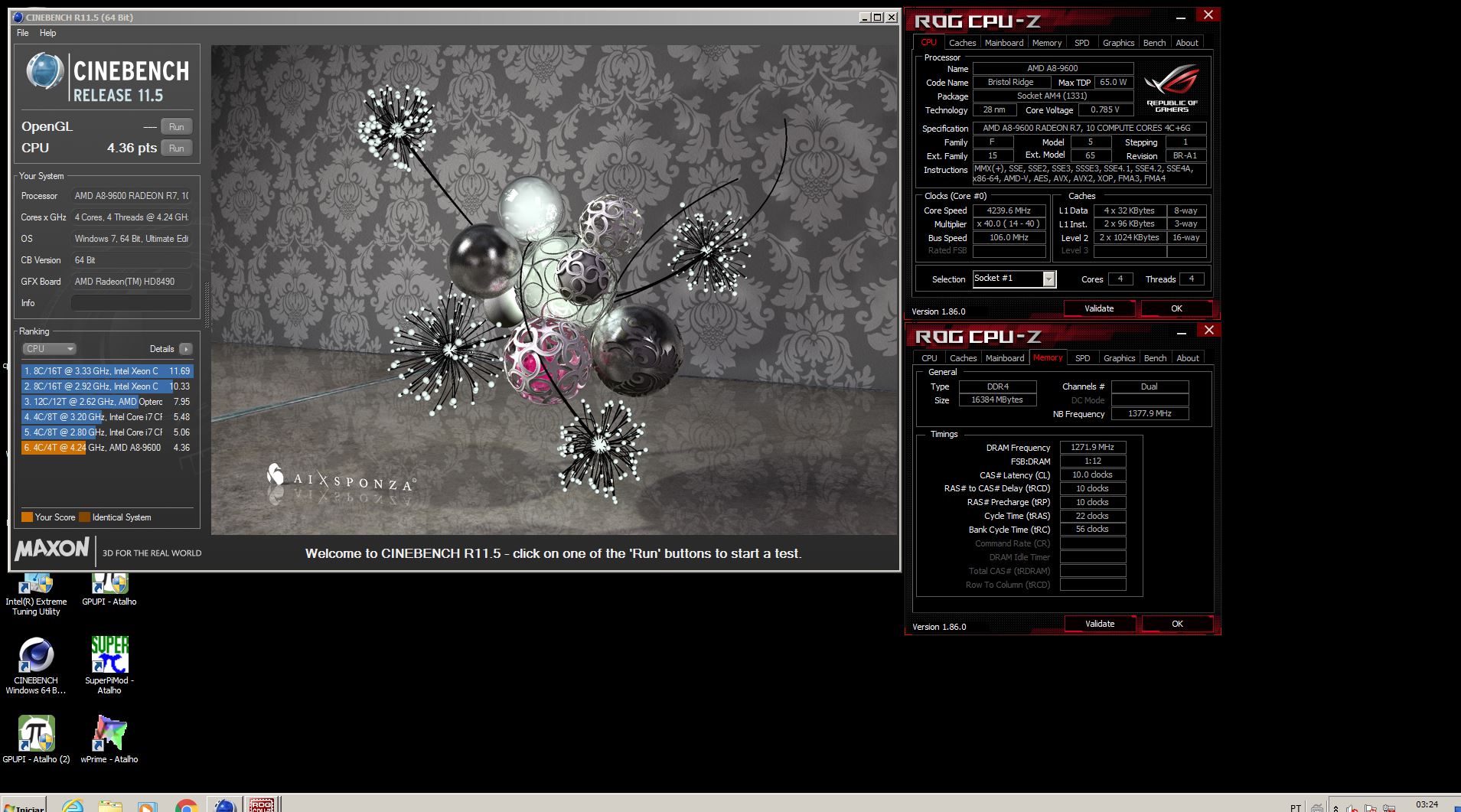The height and width of the screenshot is (812, 1461).
Task: Select the wPrime - Atalho desktop icon
Action: [x=109, y=739]
